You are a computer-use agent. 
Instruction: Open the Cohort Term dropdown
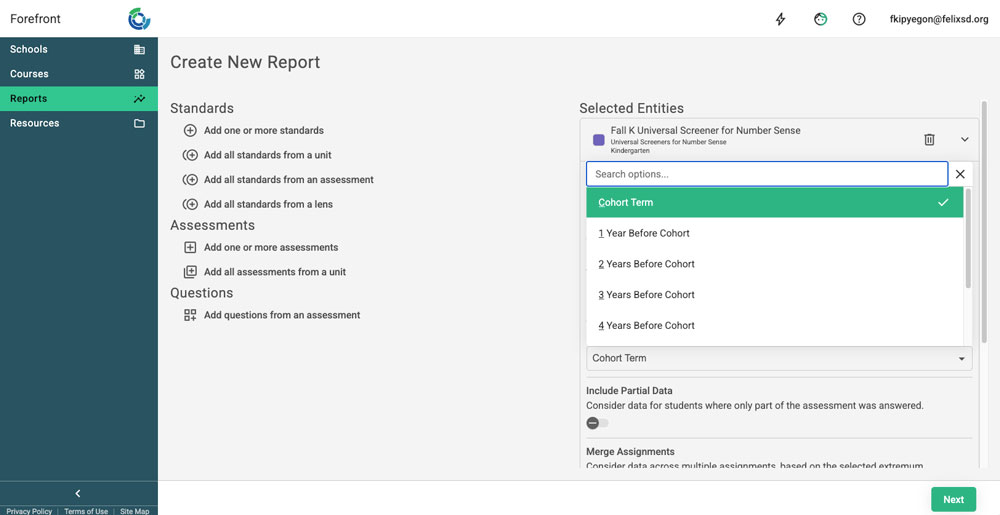point(778,358)
